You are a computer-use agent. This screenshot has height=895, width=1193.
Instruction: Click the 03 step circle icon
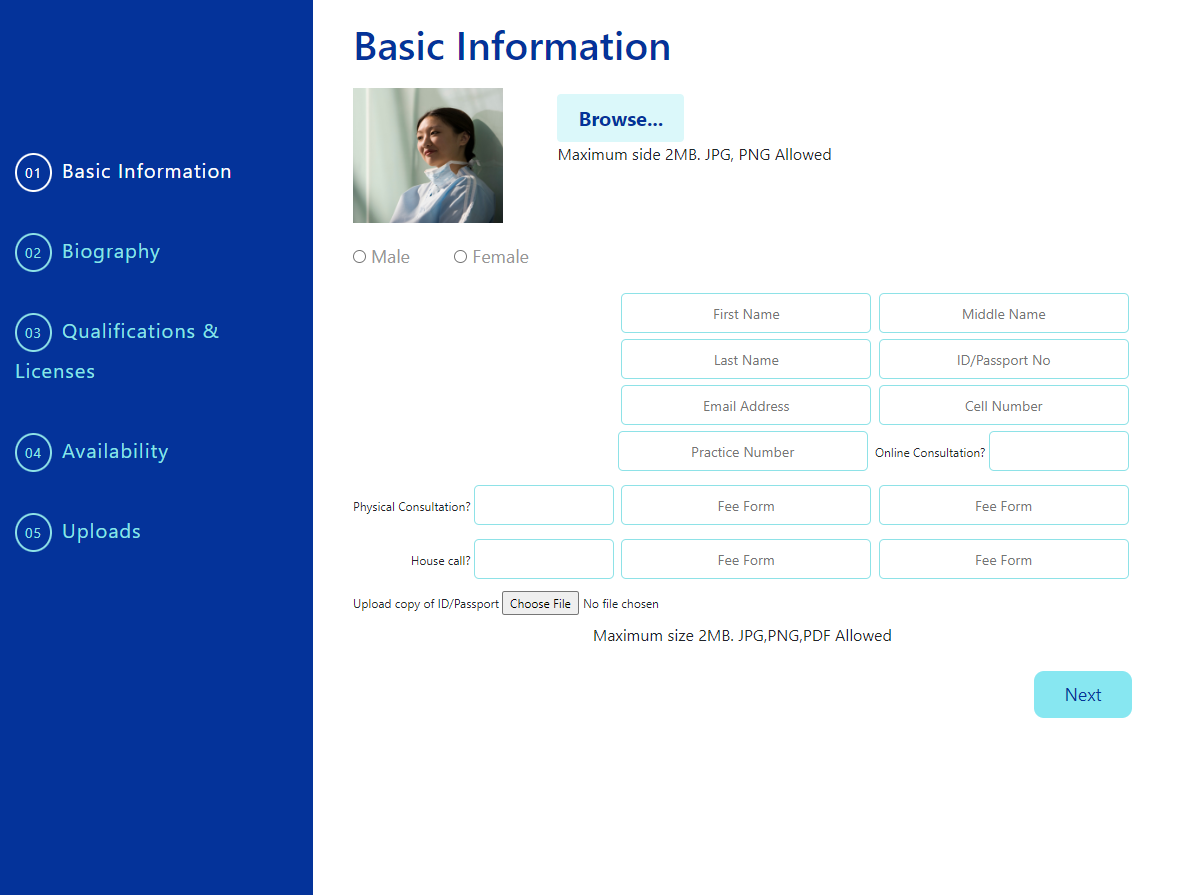33,333
